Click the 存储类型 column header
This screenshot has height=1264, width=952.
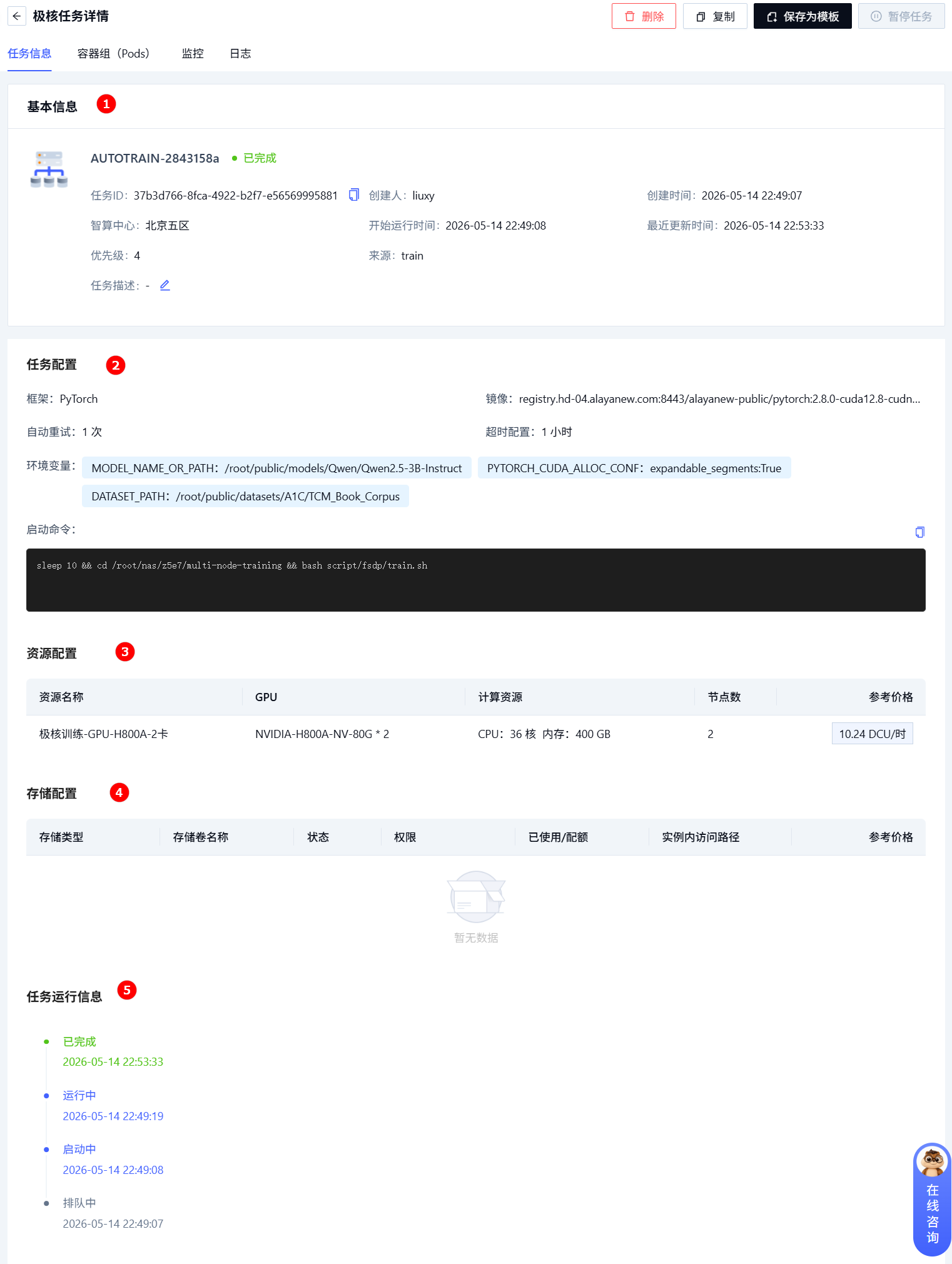[61, 837]
